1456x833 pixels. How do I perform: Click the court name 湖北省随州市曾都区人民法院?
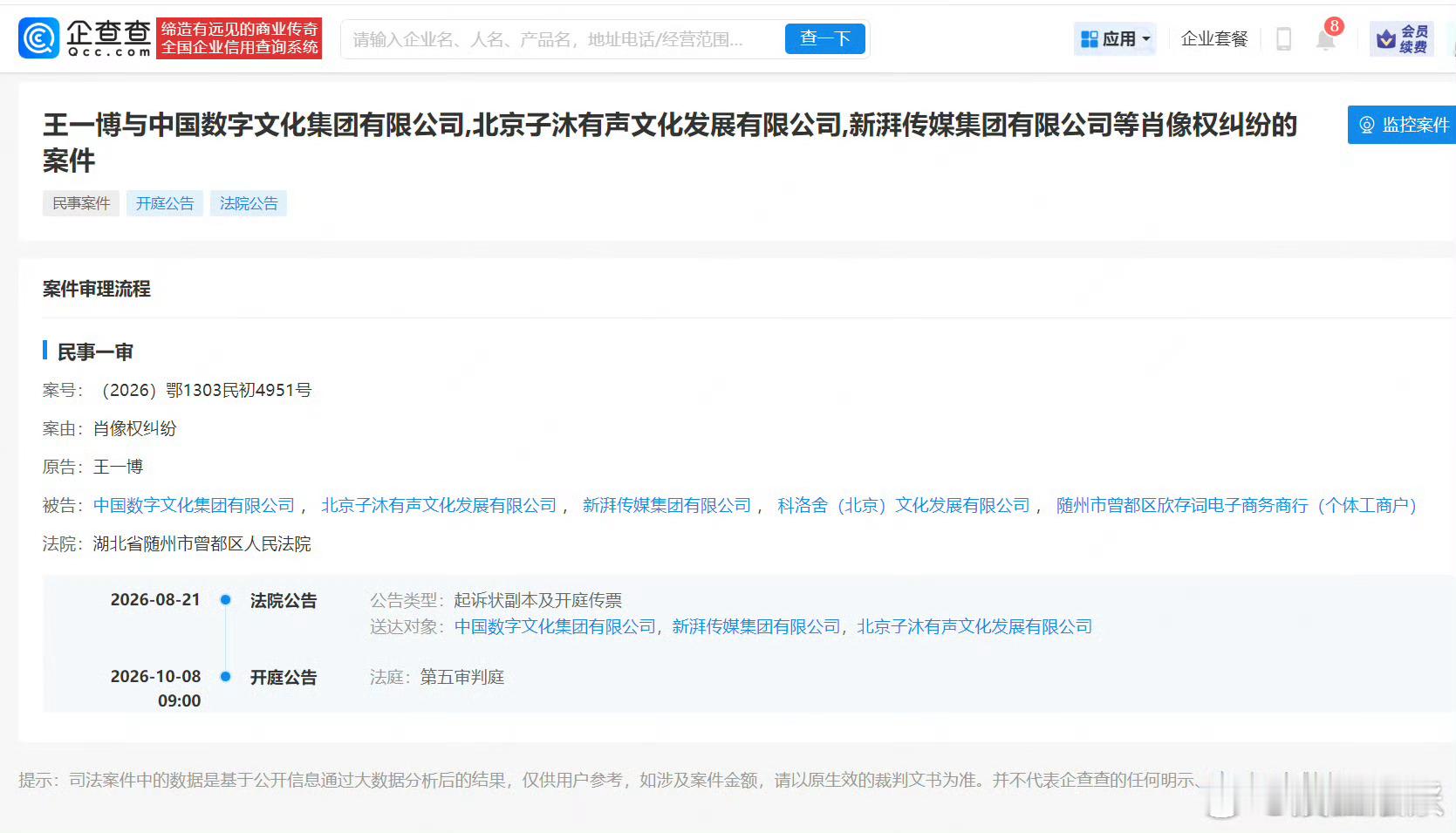(x=202, y=543)
